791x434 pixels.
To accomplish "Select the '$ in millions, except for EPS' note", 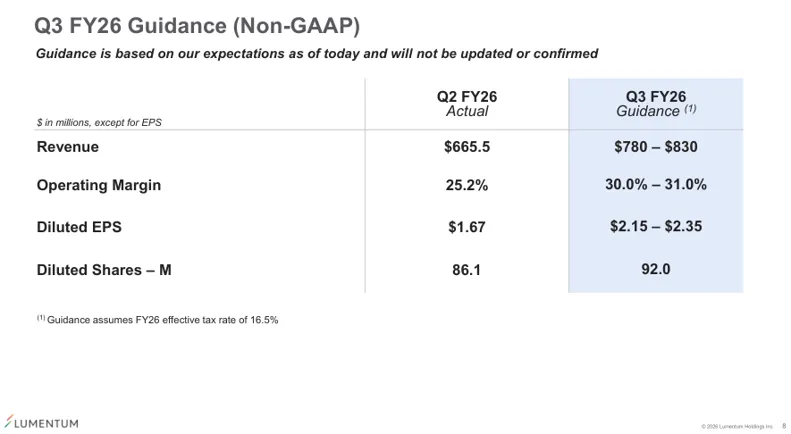I will tap(99, 122).
